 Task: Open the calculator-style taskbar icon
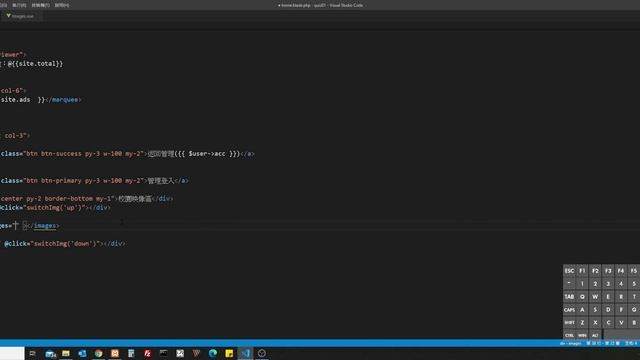[131, 353]
